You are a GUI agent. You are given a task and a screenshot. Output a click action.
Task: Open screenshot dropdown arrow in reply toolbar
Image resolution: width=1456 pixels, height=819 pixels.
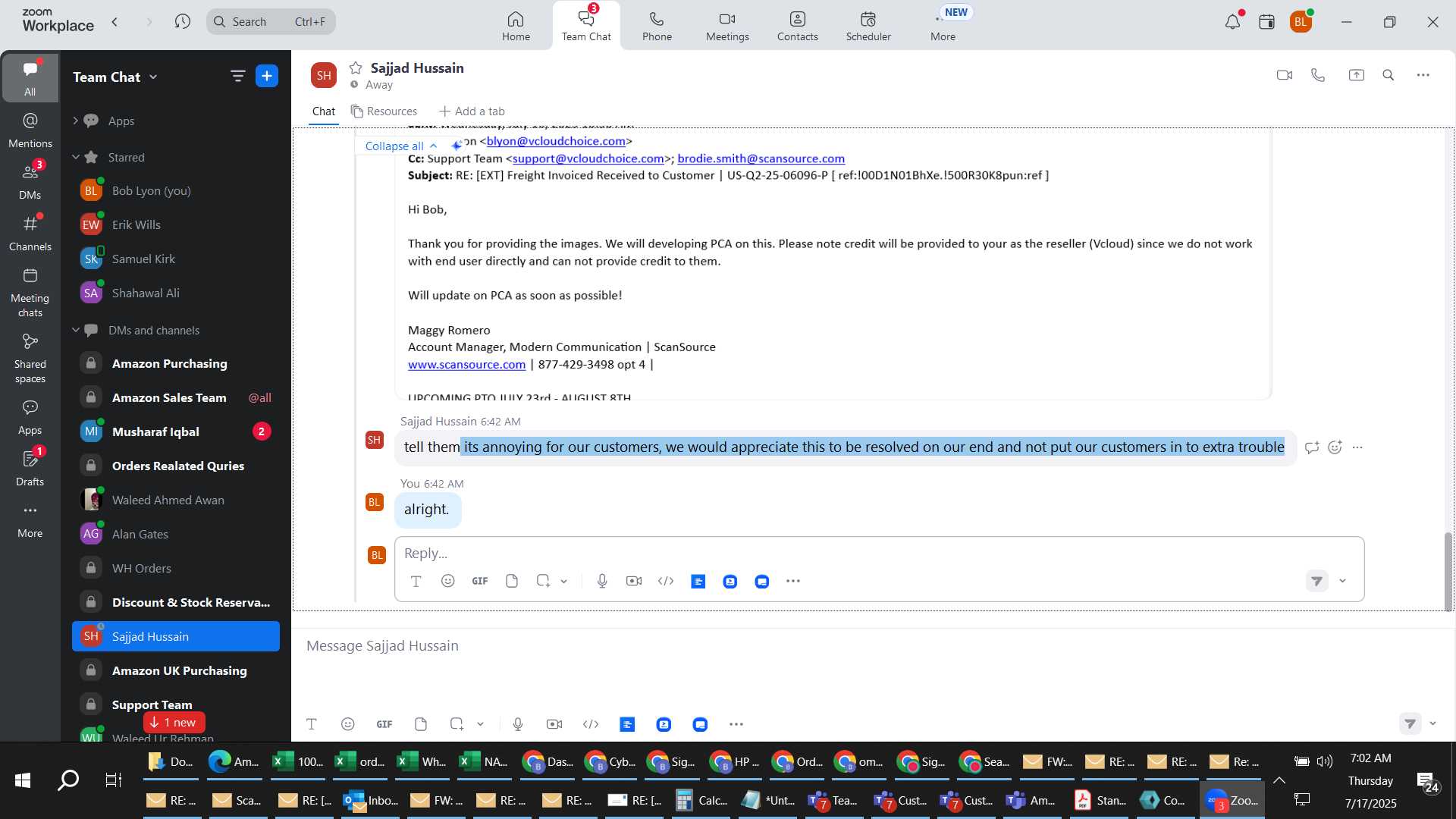pyautogui.click(x=564, y=581)
